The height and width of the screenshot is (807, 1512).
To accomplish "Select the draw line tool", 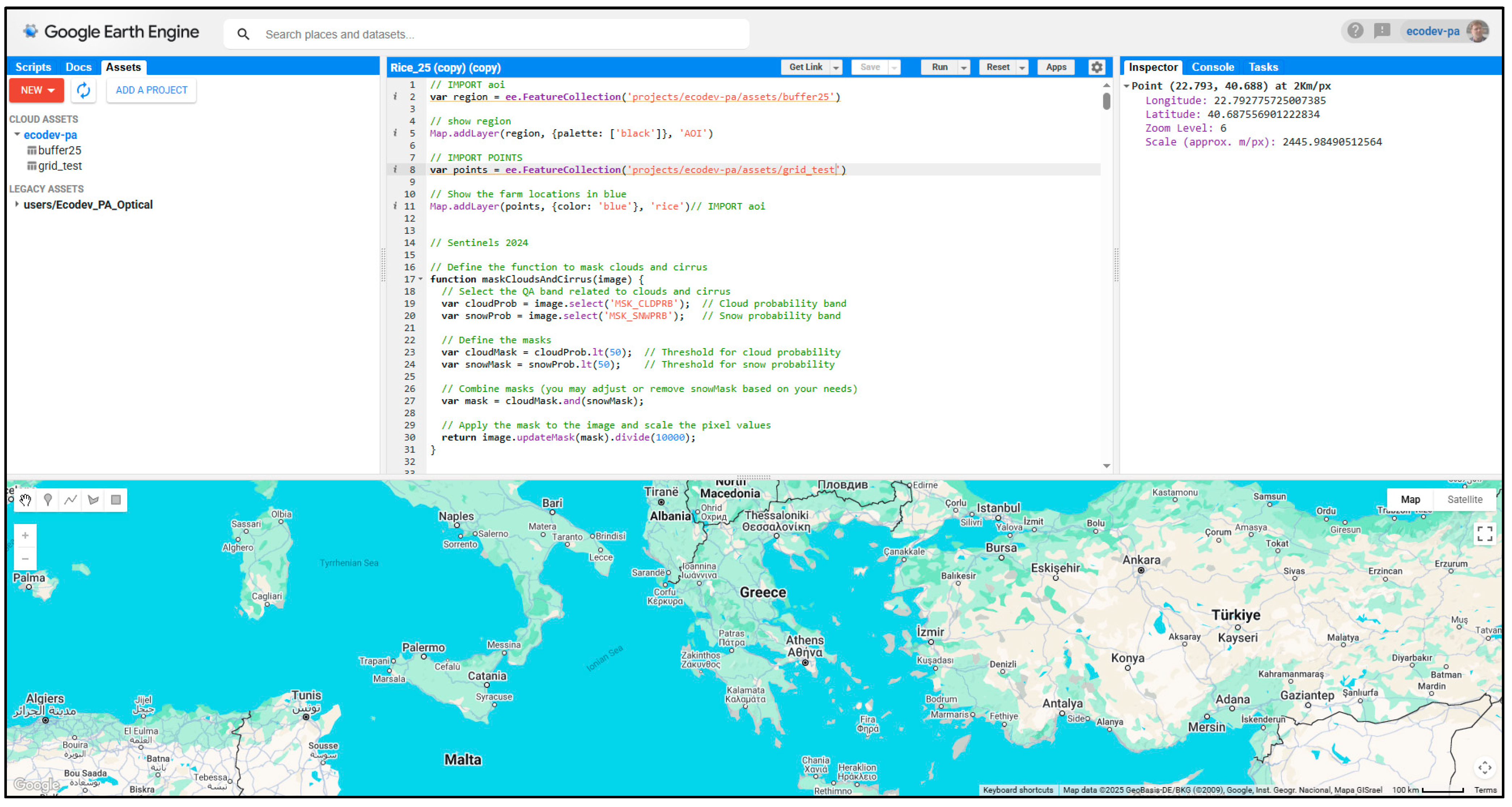I will click(x=71, y=500).
